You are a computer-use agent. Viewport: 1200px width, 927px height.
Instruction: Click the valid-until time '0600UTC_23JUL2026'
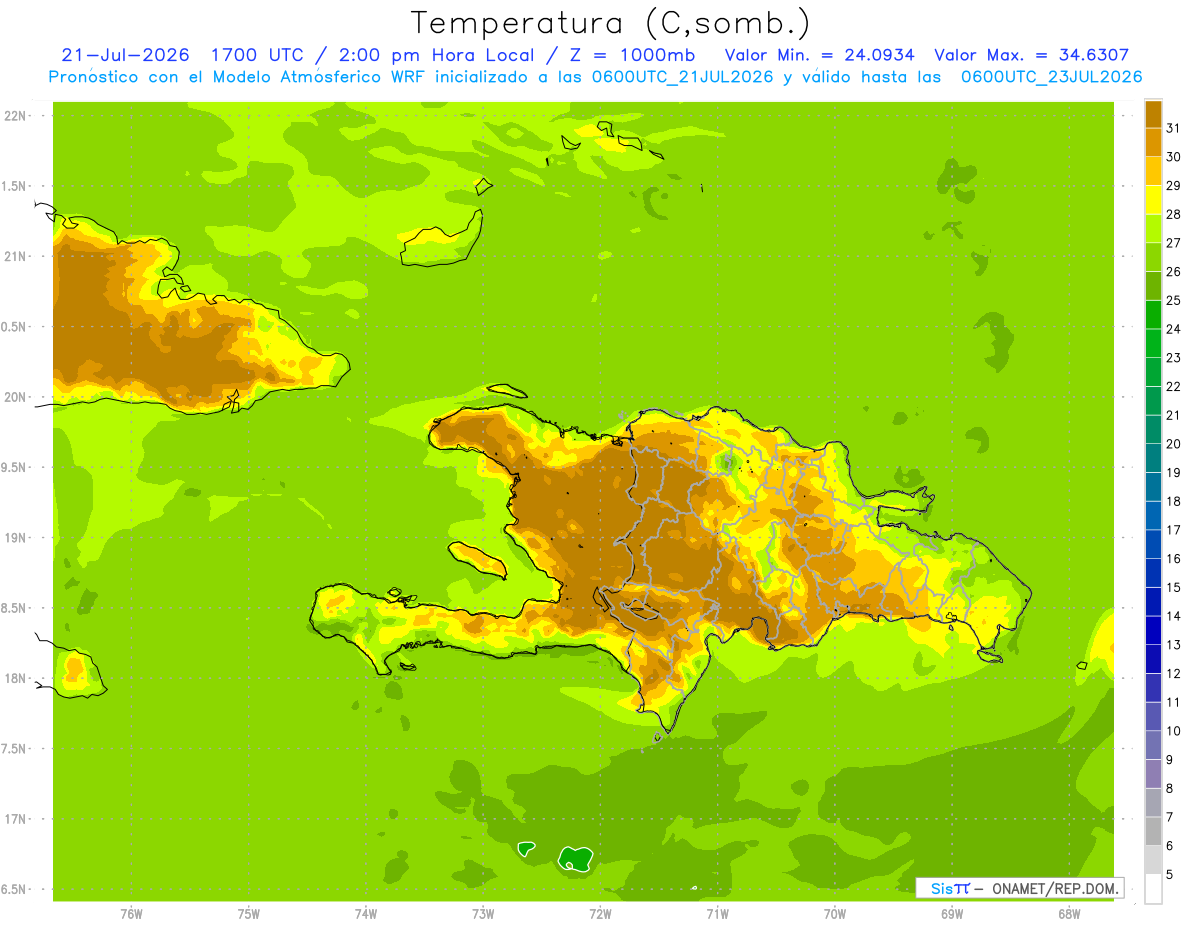tap(1051, 76)
